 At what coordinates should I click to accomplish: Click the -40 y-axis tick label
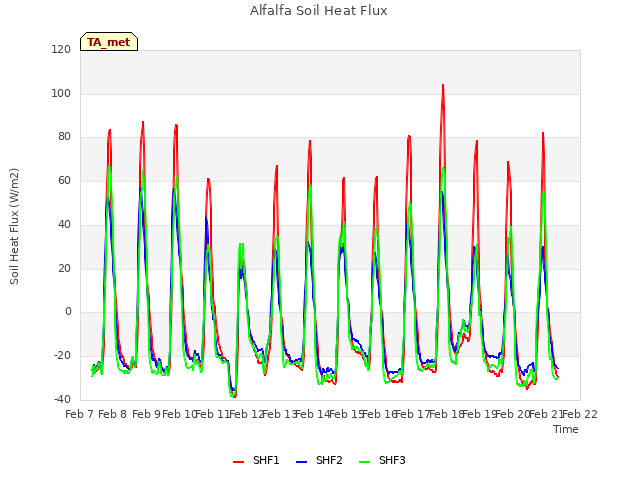click(x=62, y=399)
